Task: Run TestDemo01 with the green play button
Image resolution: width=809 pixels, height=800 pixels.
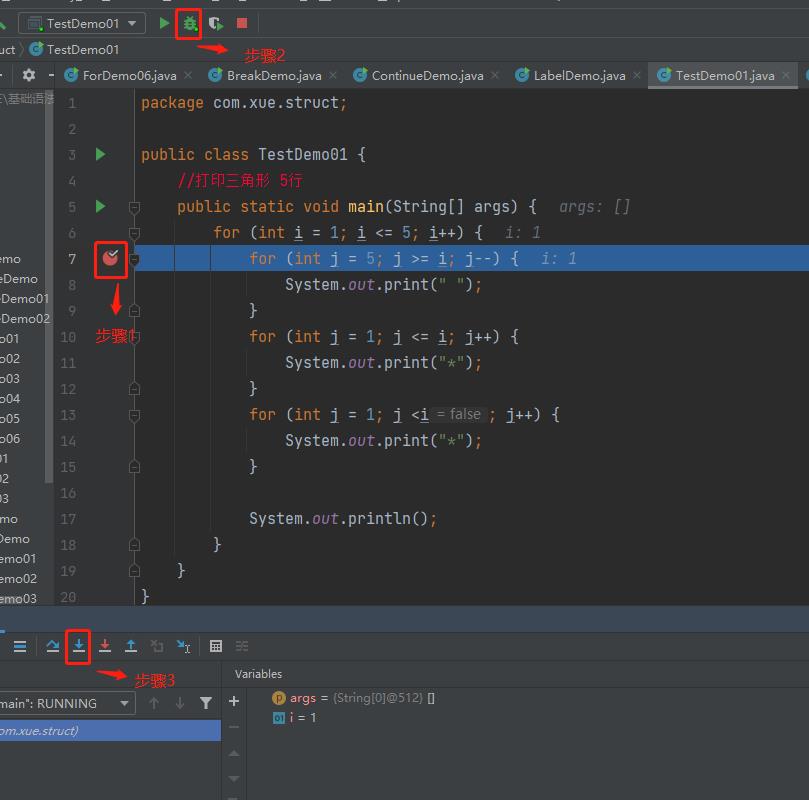Action: [x=164, y=23]
